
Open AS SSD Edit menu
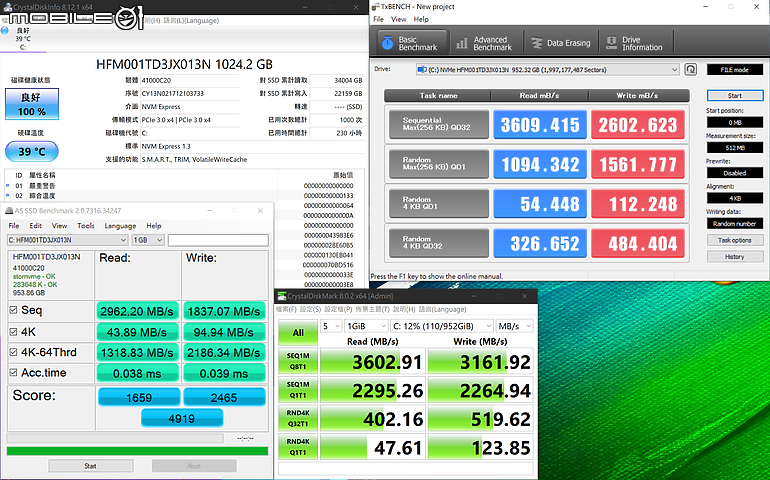(x=35, y=226)
